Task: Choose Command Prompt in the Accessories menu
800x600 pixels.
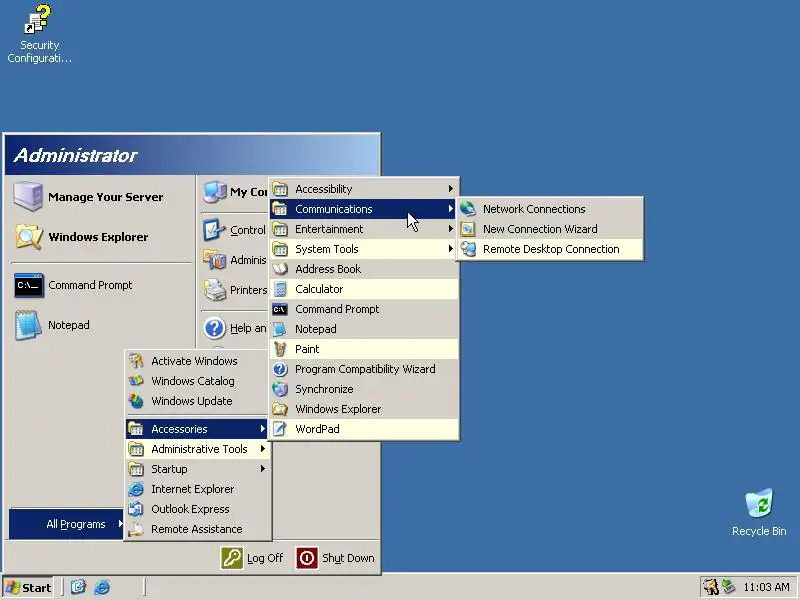Action: click(364, 309)
